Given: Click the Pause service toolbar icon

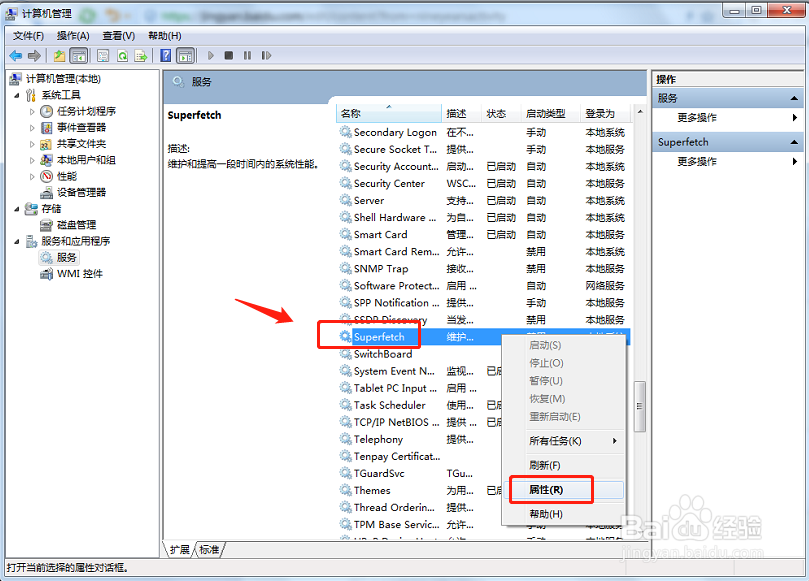Looking at the screenshot, I should (x=248, y=55).
